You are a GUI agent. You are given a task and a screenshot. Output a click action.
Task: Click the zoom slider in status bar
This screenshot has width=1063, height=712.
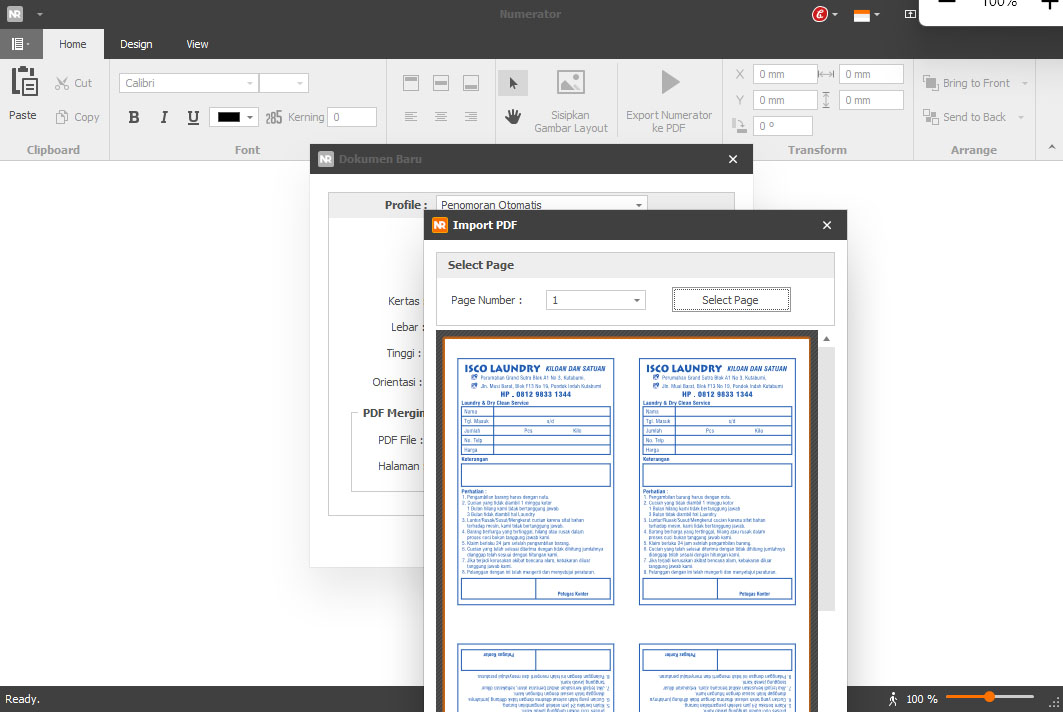coord(989,697)
